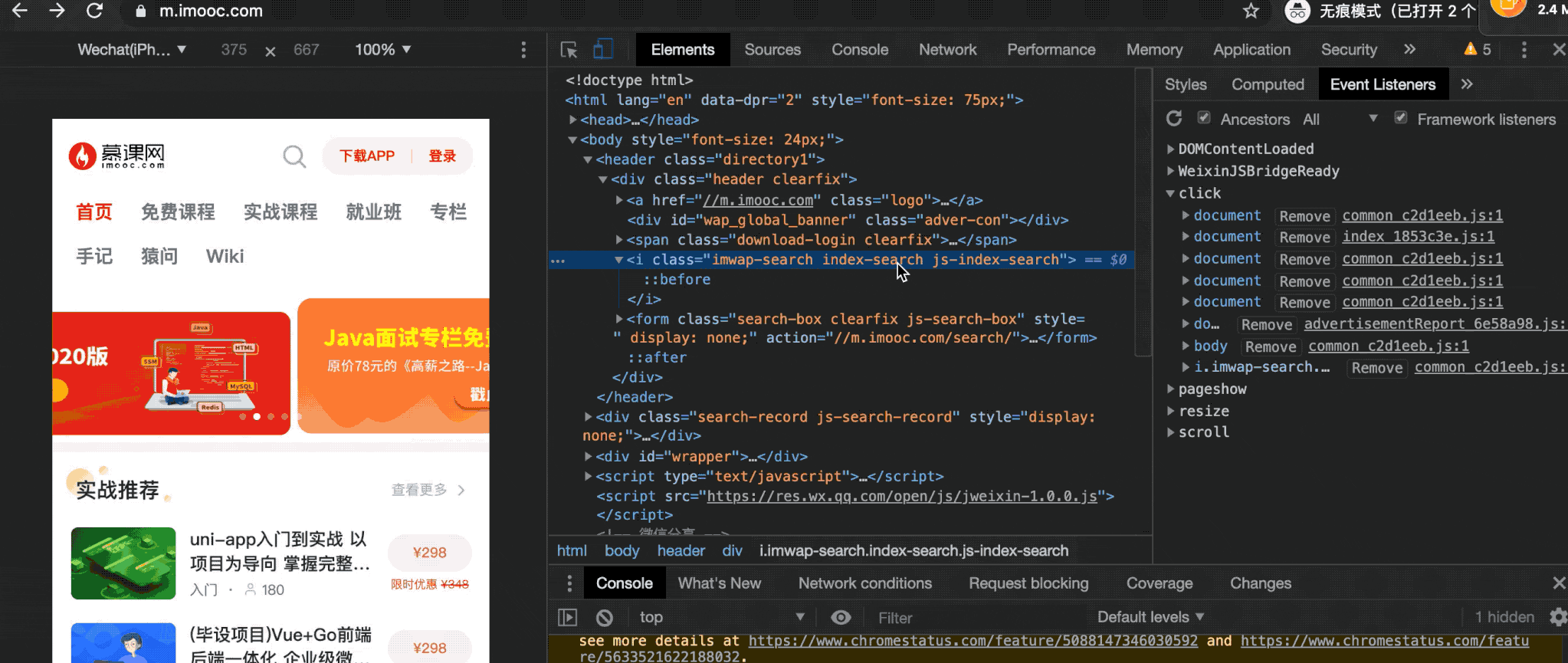Click the ellipsis beside the selected DOM node
This screenshot has width=1568, height=663.
pyautogui.click(x=558, y=261)
